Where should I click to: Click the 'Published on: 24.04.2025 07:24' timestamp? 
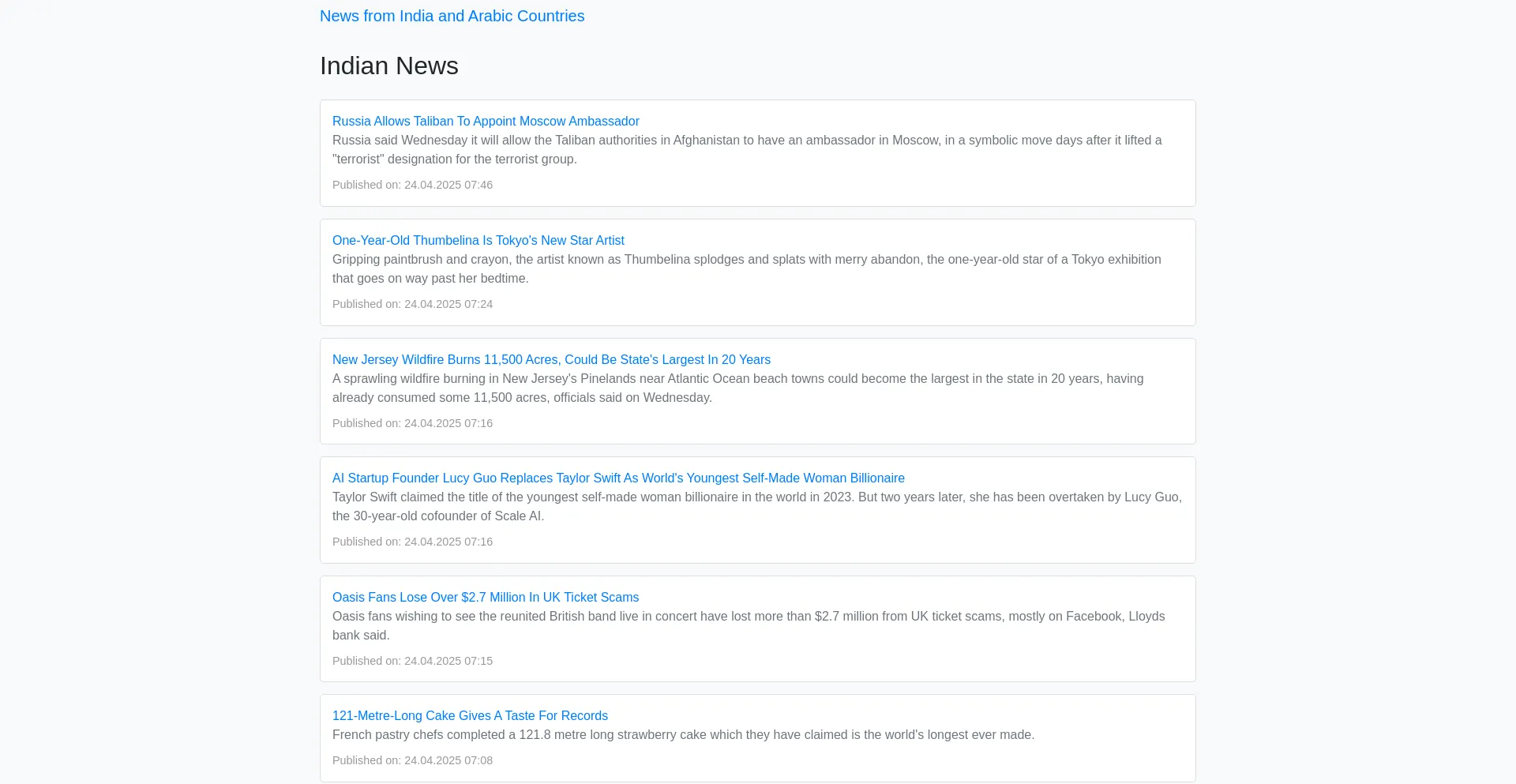pos(412,304)
